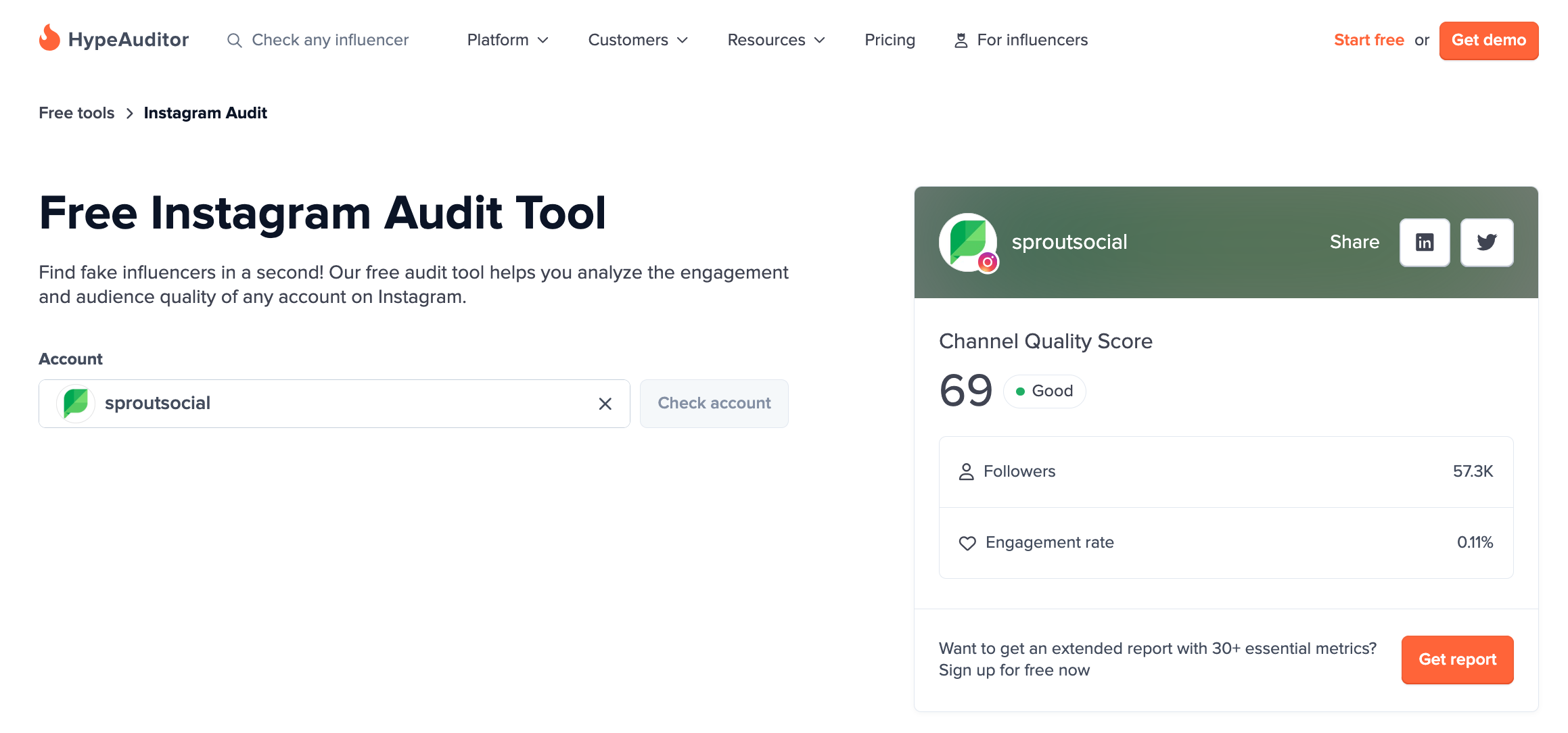Click the Engagement rate row label
Image resolution: width=1568 pixels, height=733 pixels.
coord(1050,542)
